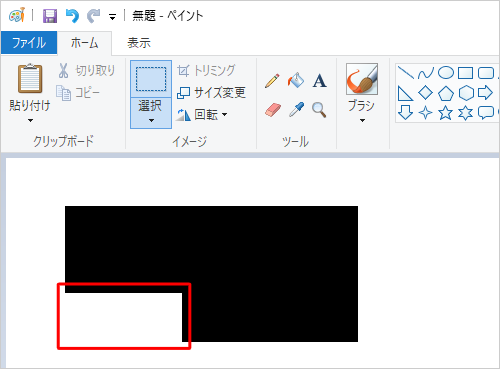Choose the Right arrow shape

click(485, 93)
